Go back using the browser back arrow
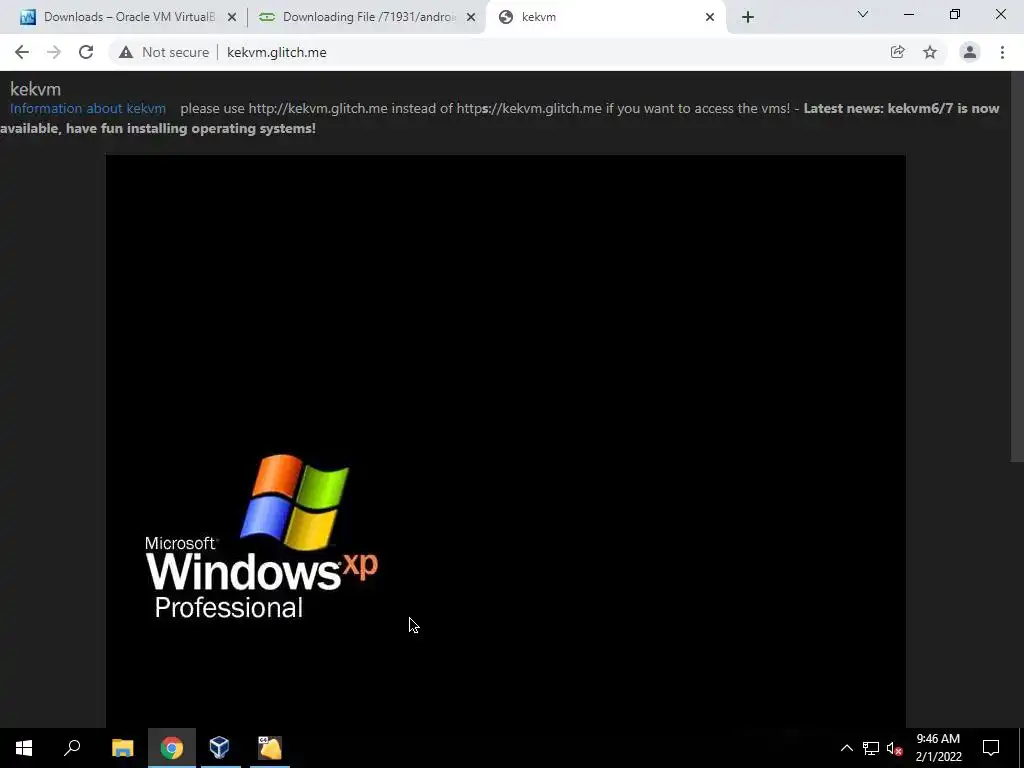The height and width of the screenshot is (768, 1024). (22, 52)
